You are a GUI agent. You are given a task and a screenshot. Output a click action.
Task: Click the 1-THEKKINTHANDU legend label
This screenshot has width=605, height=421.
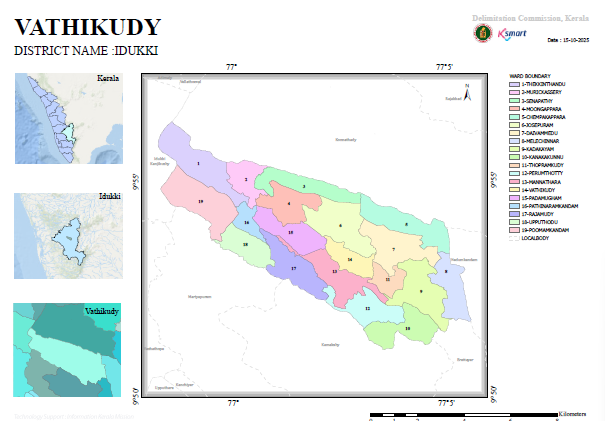tap(543, 84)
